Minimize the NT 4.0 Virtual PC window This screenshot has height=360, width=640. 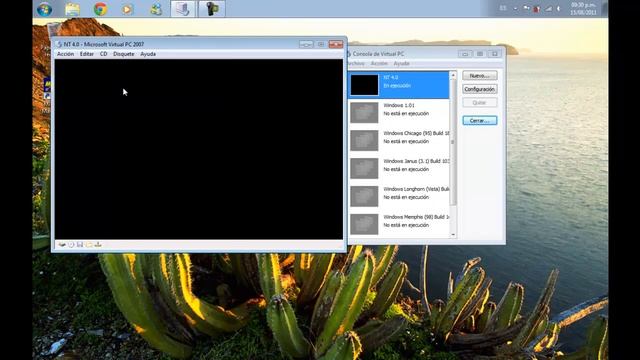pyautogui.click(x=306, y=44)
